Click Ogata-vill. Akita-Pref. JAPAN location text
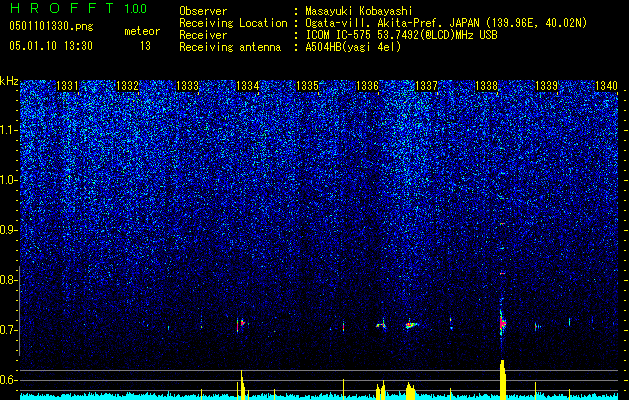The image size is (629, 400). [446, 23]
